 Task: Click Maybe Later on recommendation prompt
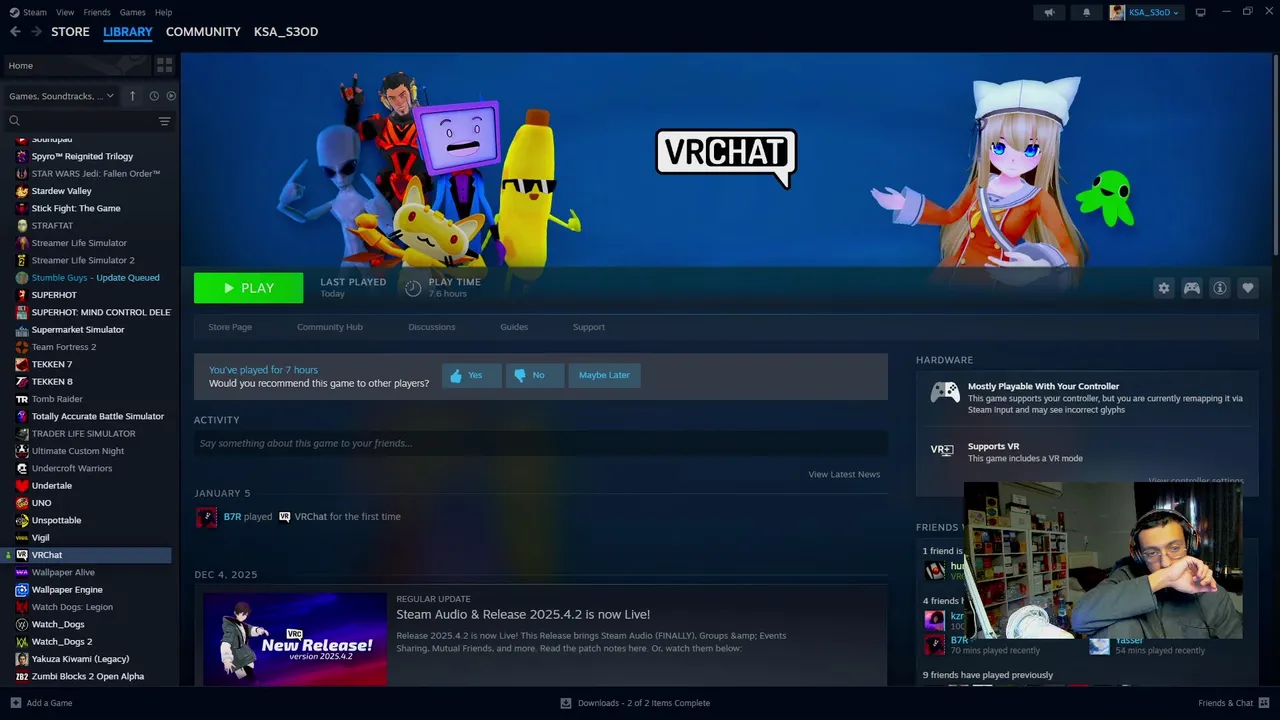click(604, 375)
